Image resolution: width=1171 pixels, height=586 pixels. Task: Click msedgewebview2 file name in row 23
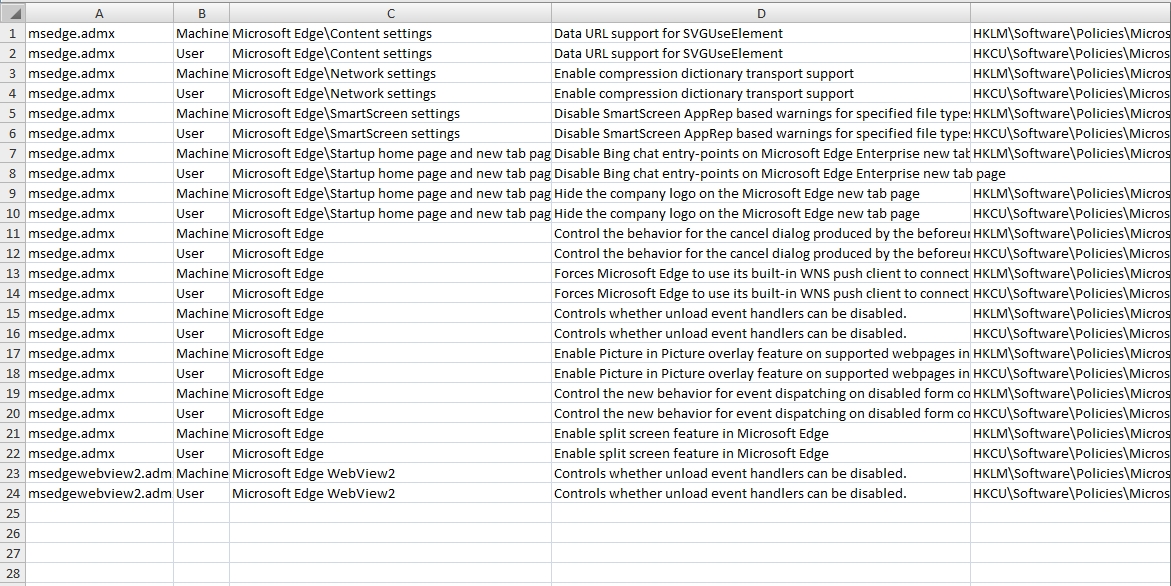(99, 473)
